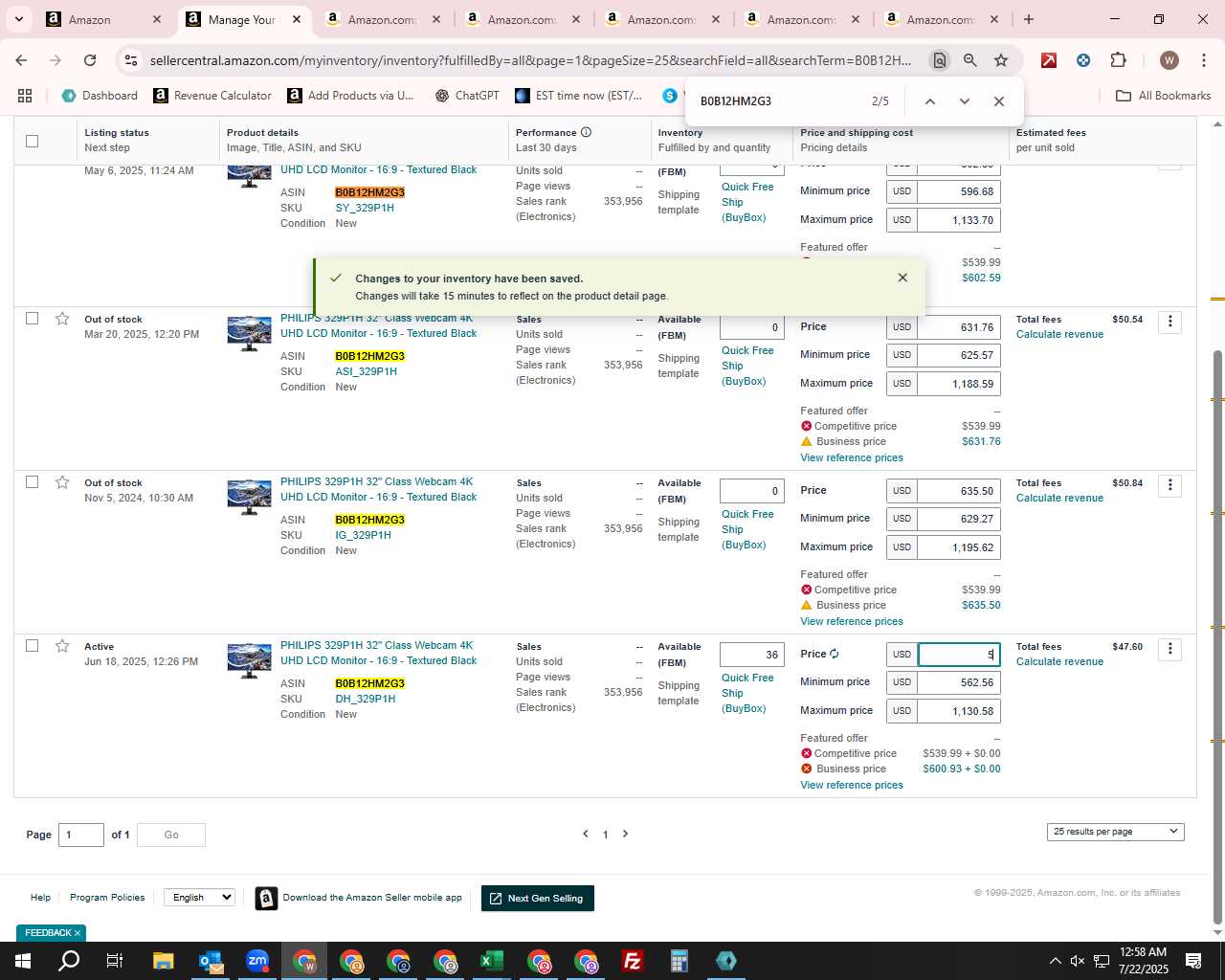Click Calculate revenue for DH_329P1H row
Image resolution: width=1225 pixels, height=980 pixels.
1059,661
